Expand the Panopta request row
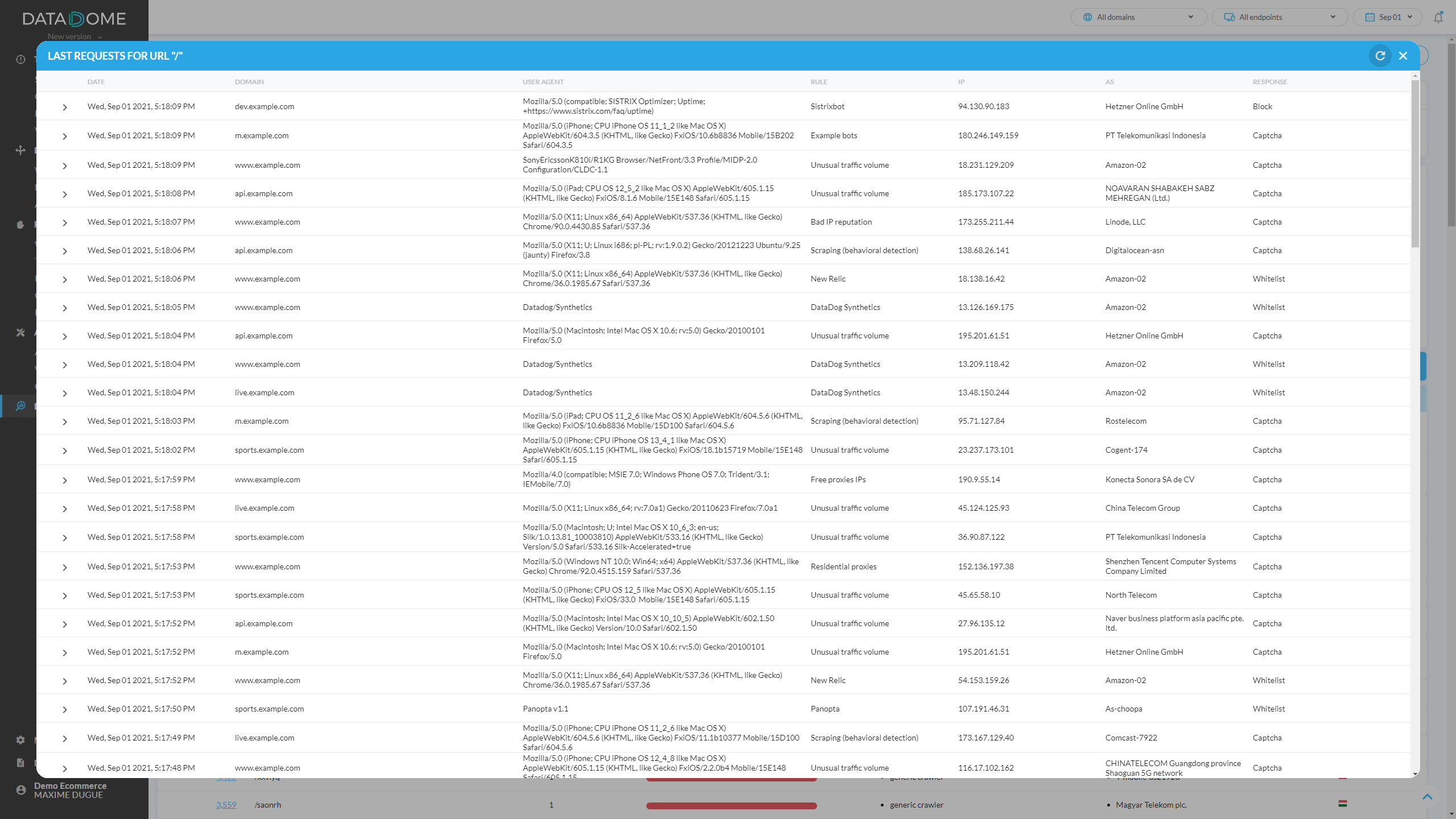Image resolution: width=1456 pixels, height=819 pixels. (65, 709)
